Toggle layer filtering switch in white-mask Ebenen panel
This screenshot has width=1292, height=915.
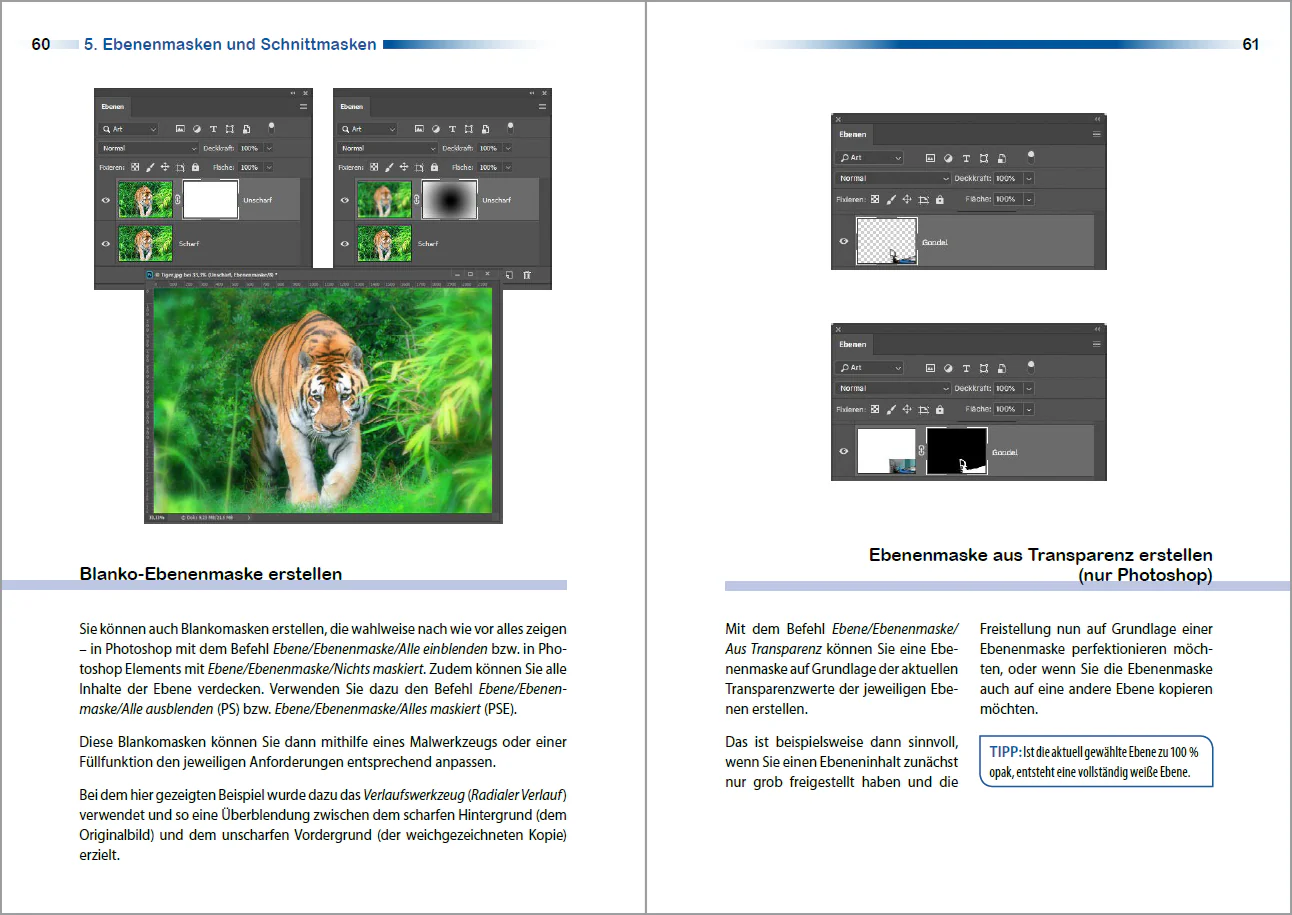click(x=271, y=128)
